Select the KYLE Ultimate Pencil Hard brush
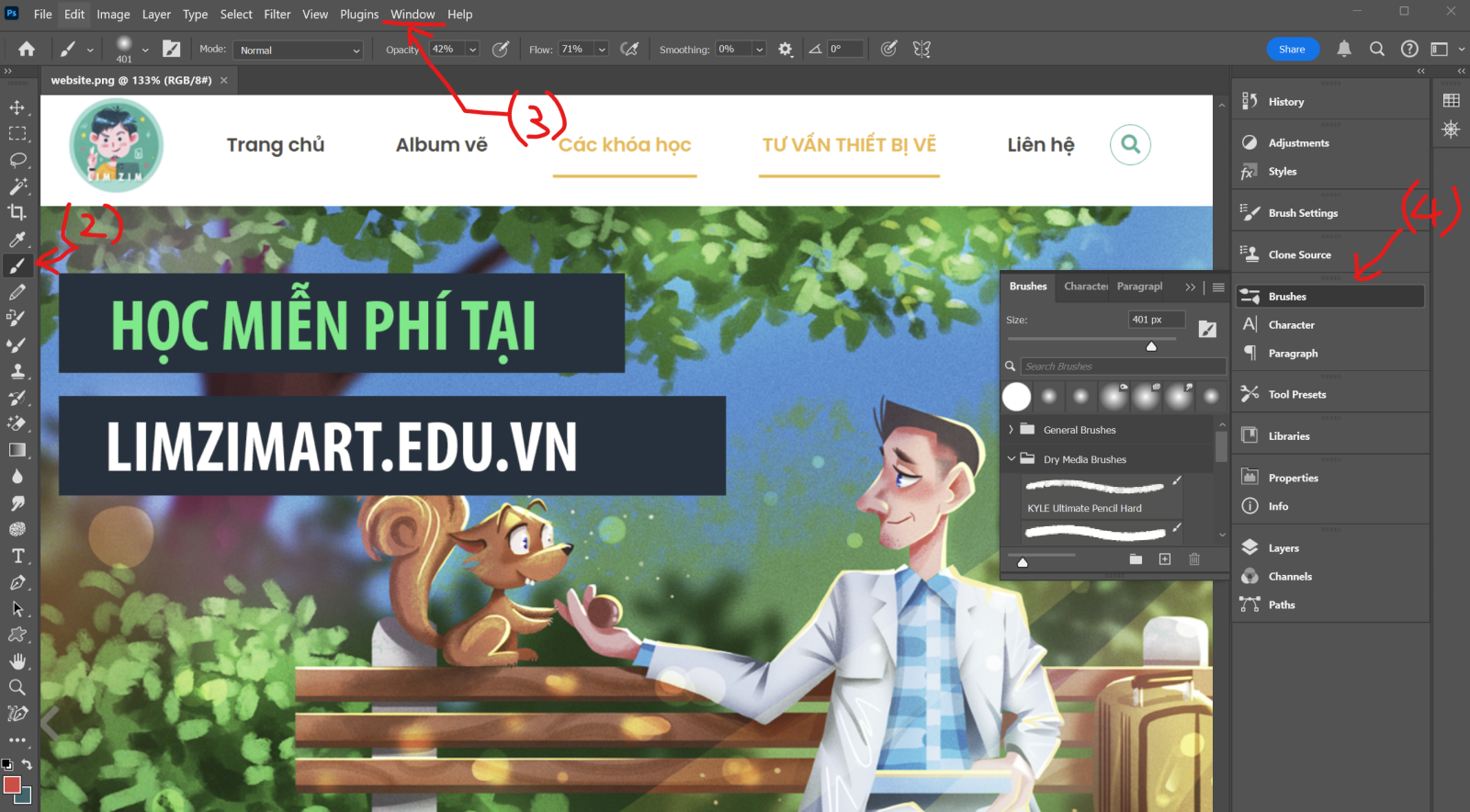Image resolution: width=1470 pixels, height=812 pixels. tap(1102, 497)
